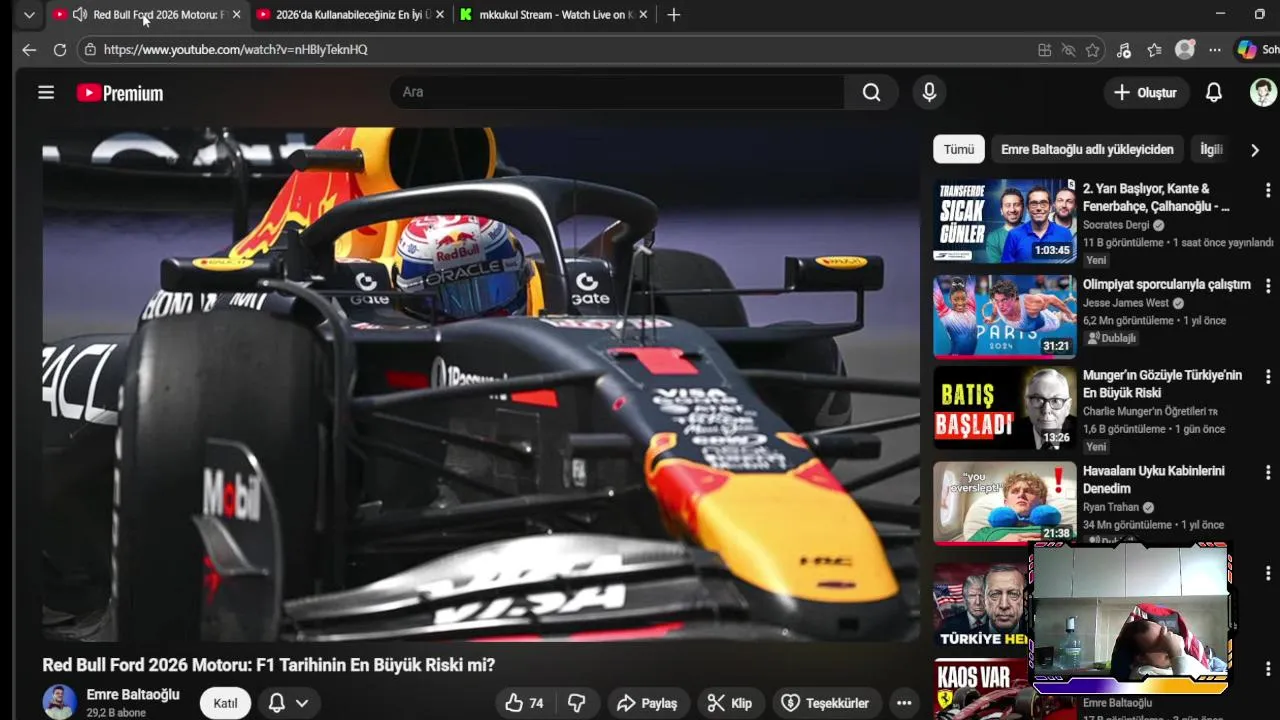Open browser settings three-dots menu

[x=1215, y=50]
